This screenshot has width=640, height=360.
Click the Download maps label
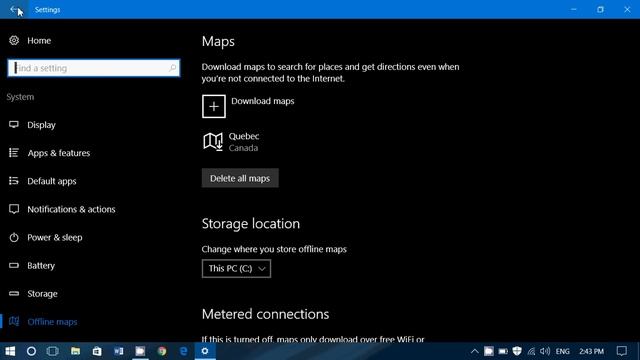point(263,101)
